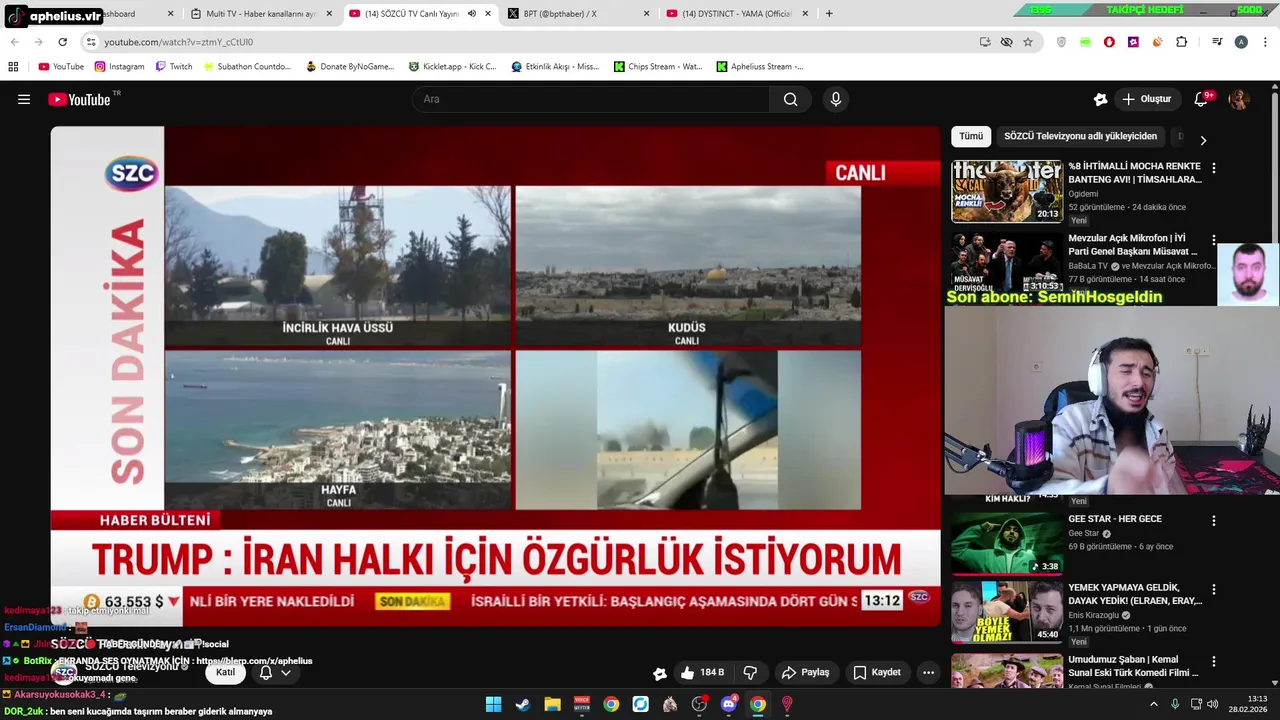Click the sparkle icon beside Oluştur
Viewport: 1280px width, 720px height.
[1100, 99]
